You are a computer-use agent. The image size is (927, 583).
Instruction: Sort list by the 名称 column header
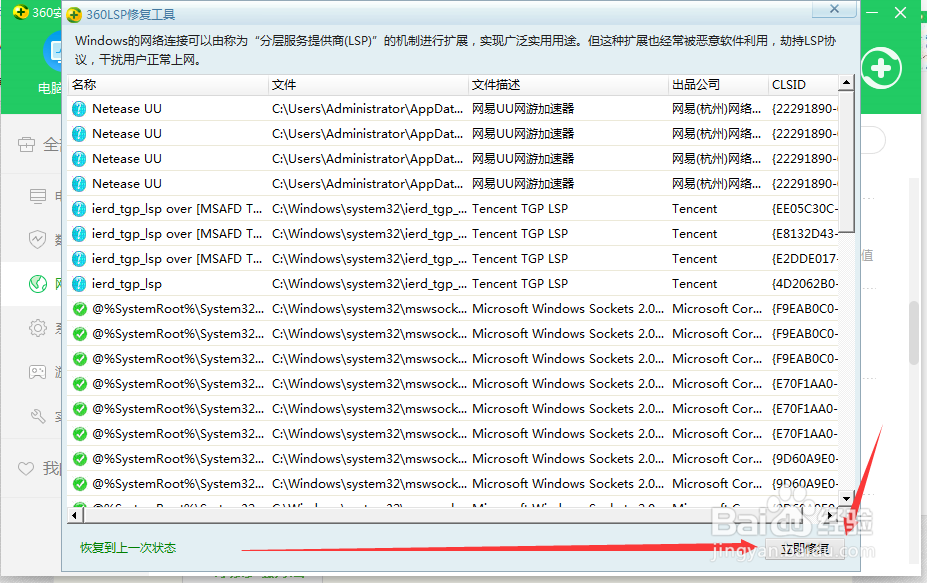(x=168, y=85)
